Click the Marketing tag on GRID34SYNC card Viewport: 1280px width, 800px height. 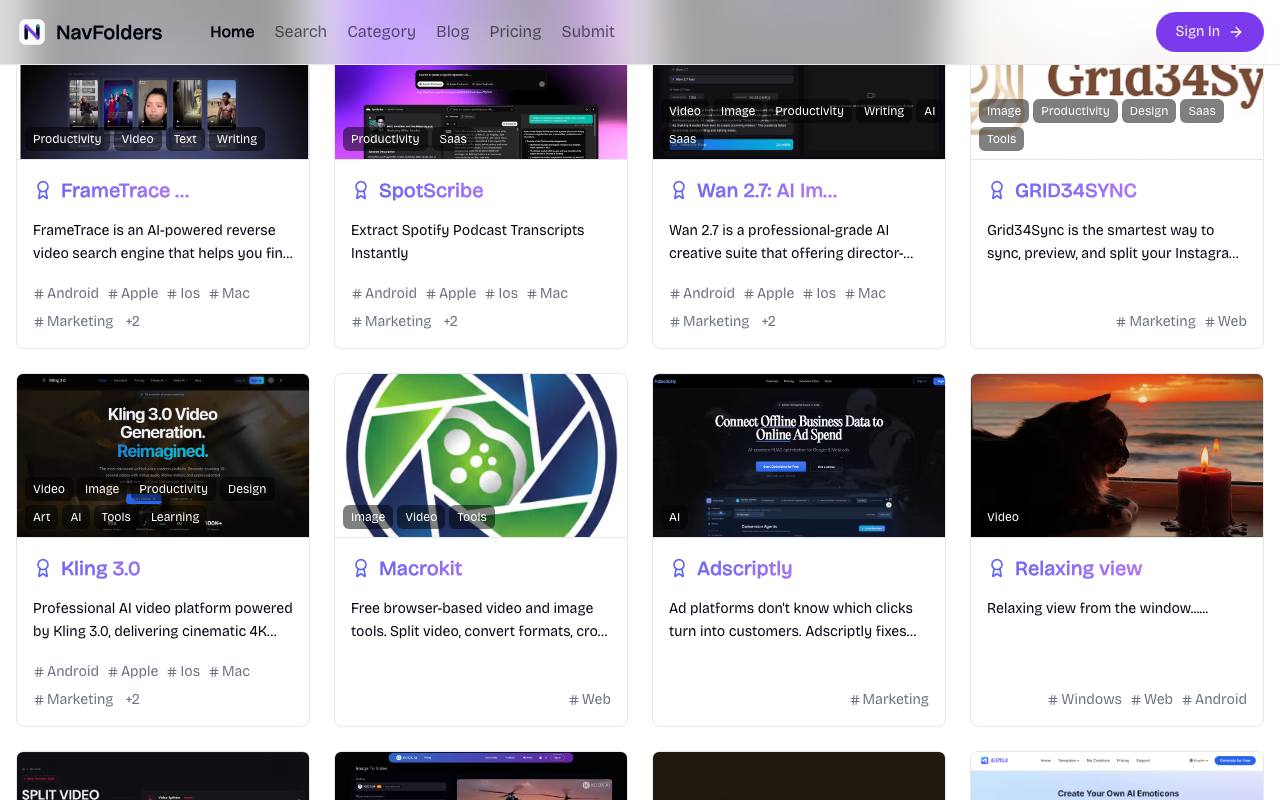coord(1155,321)
